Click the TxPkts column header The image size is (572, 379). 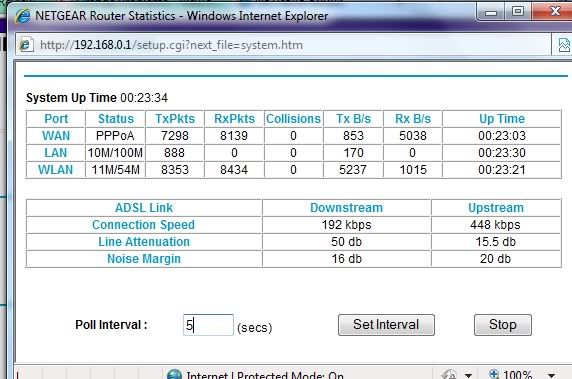click(x=175, y=119)
